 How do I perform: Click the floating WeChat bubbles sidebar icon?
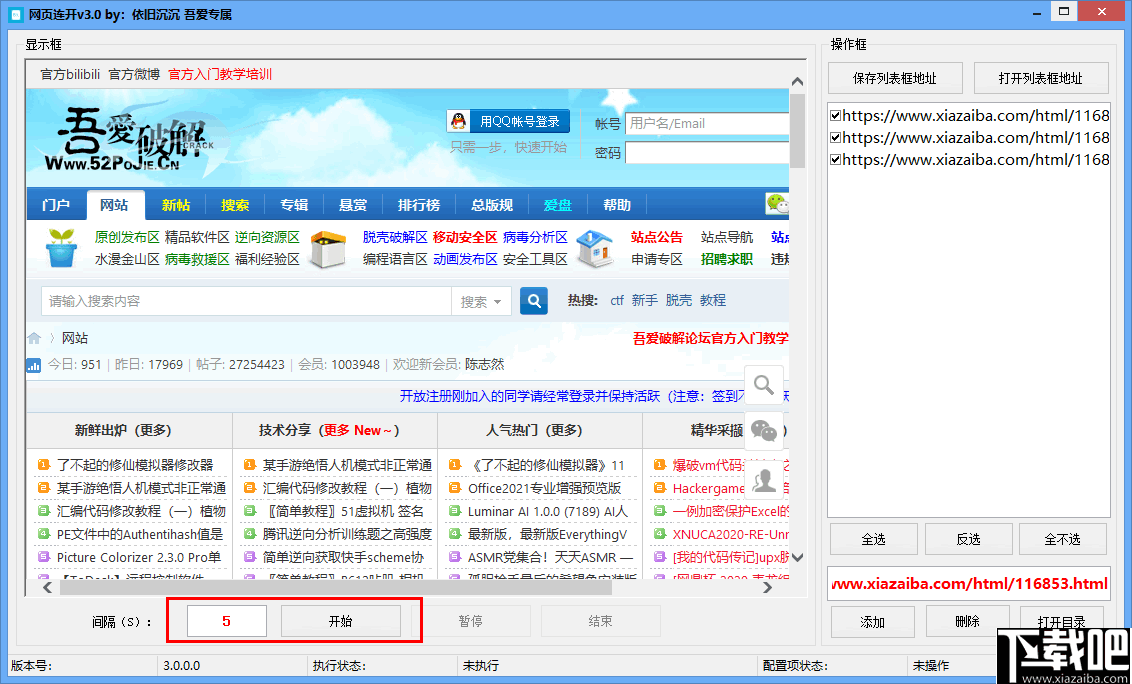(764, 431)
